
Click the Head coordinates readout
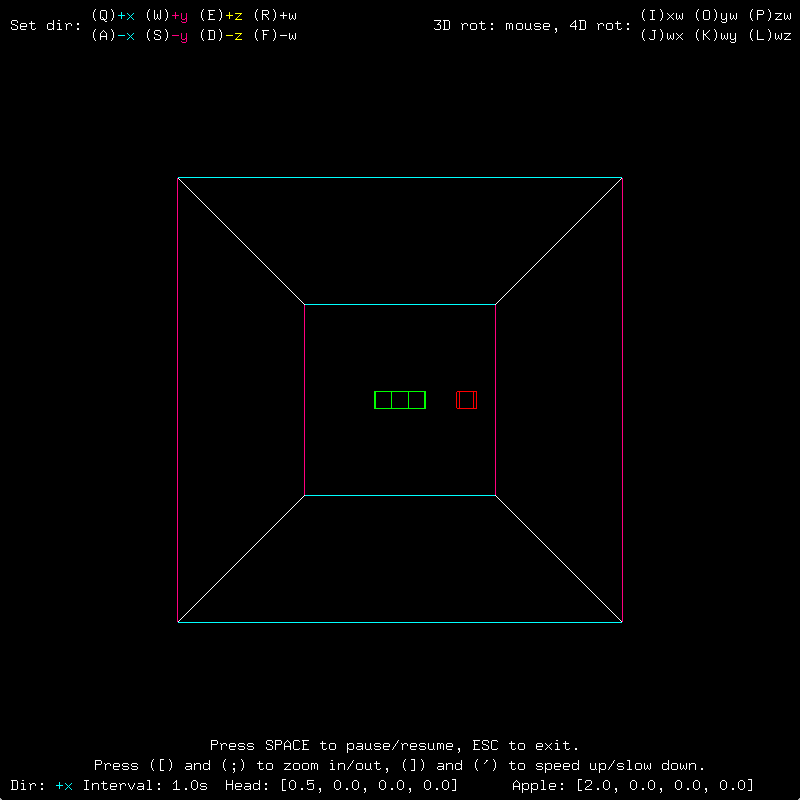click(341, 785)
